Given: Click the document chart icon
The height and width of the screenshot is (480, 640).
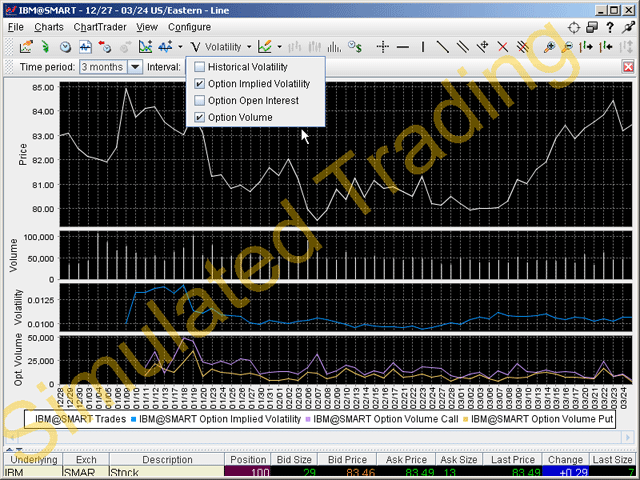Looking at the screenshot, I should coord(85,47).
